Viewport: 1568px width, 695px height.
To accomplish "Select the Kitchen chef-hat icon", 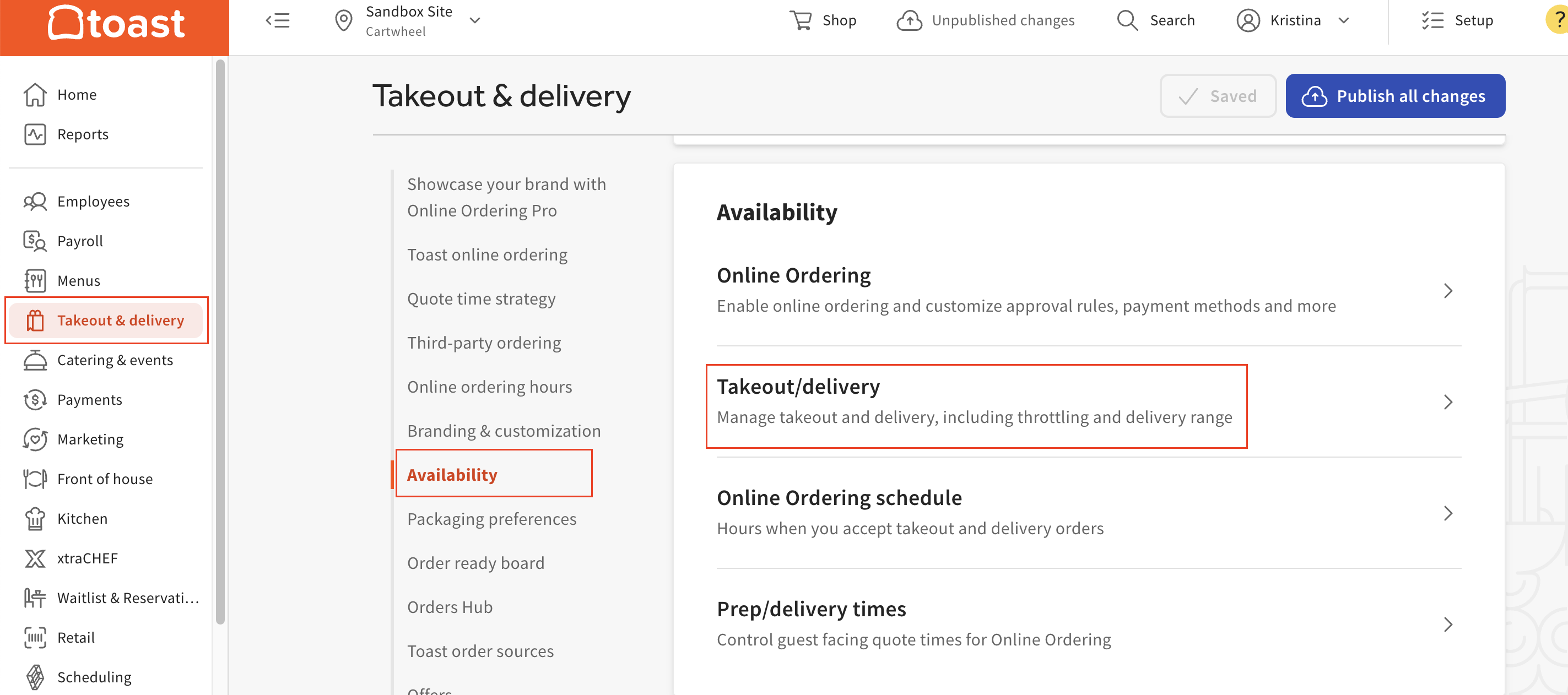I will 35,519.
